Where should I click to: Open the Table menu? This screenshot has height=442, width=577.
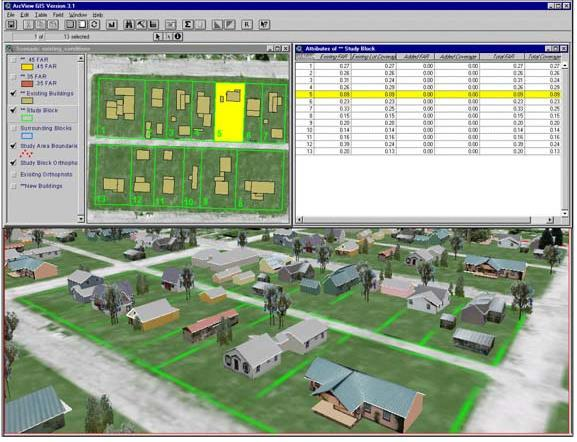pyautogui.click(x=41, y=15)
